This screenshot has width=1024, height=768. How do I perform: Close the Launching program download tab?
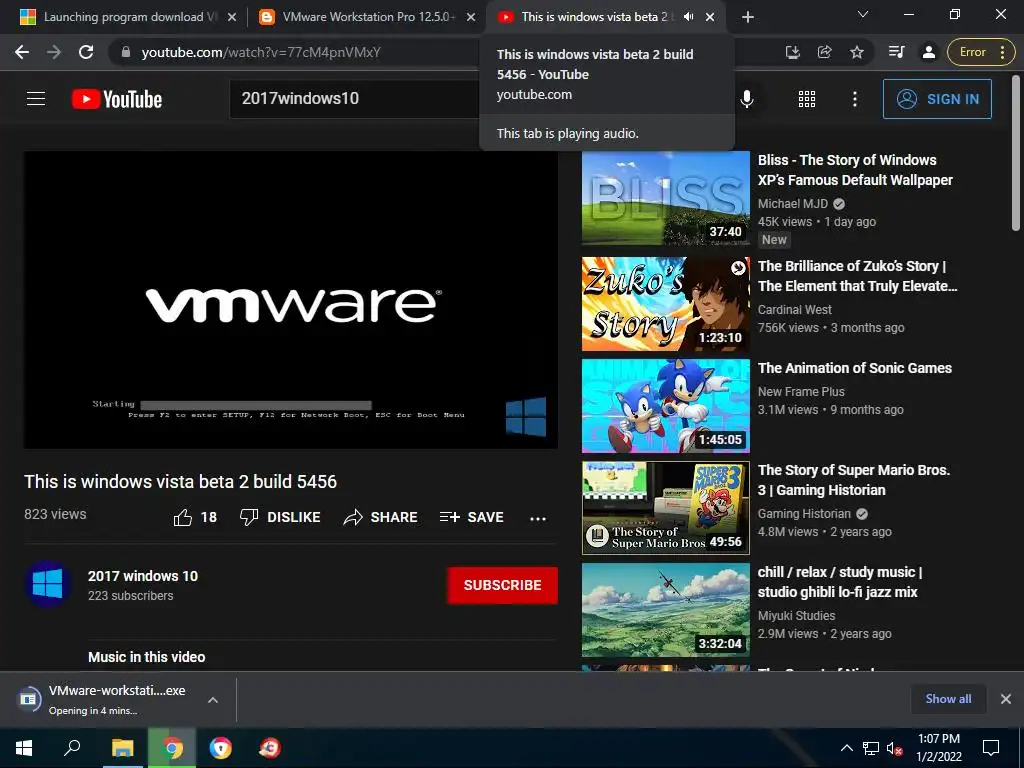click(x=232, y=17)
